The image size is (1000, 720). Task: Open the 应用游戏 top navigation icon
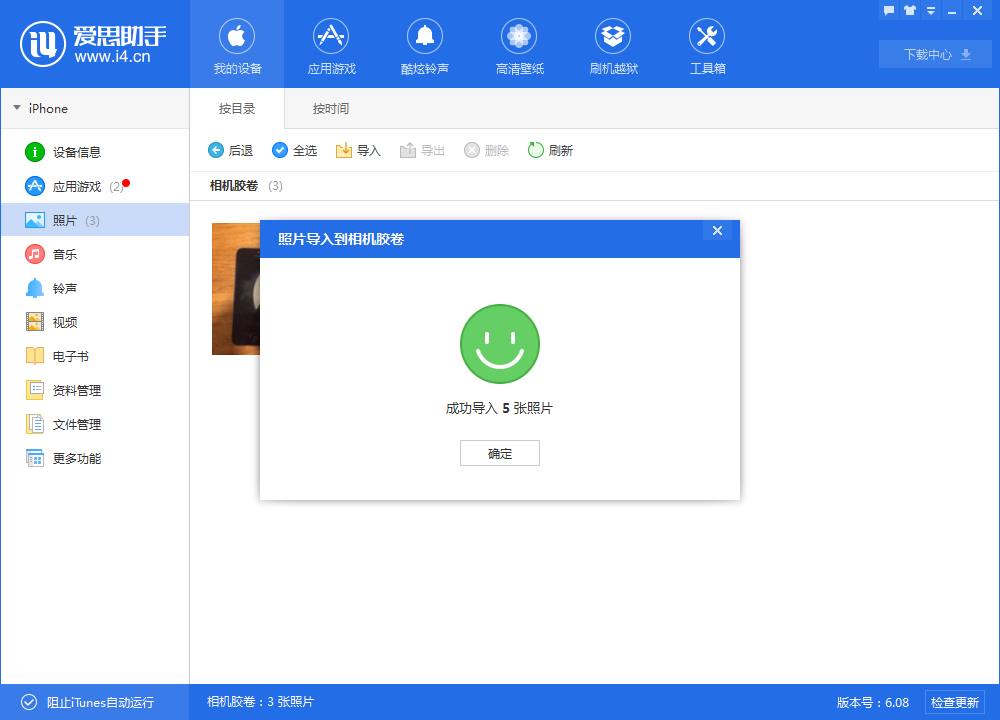click(331, 38)
